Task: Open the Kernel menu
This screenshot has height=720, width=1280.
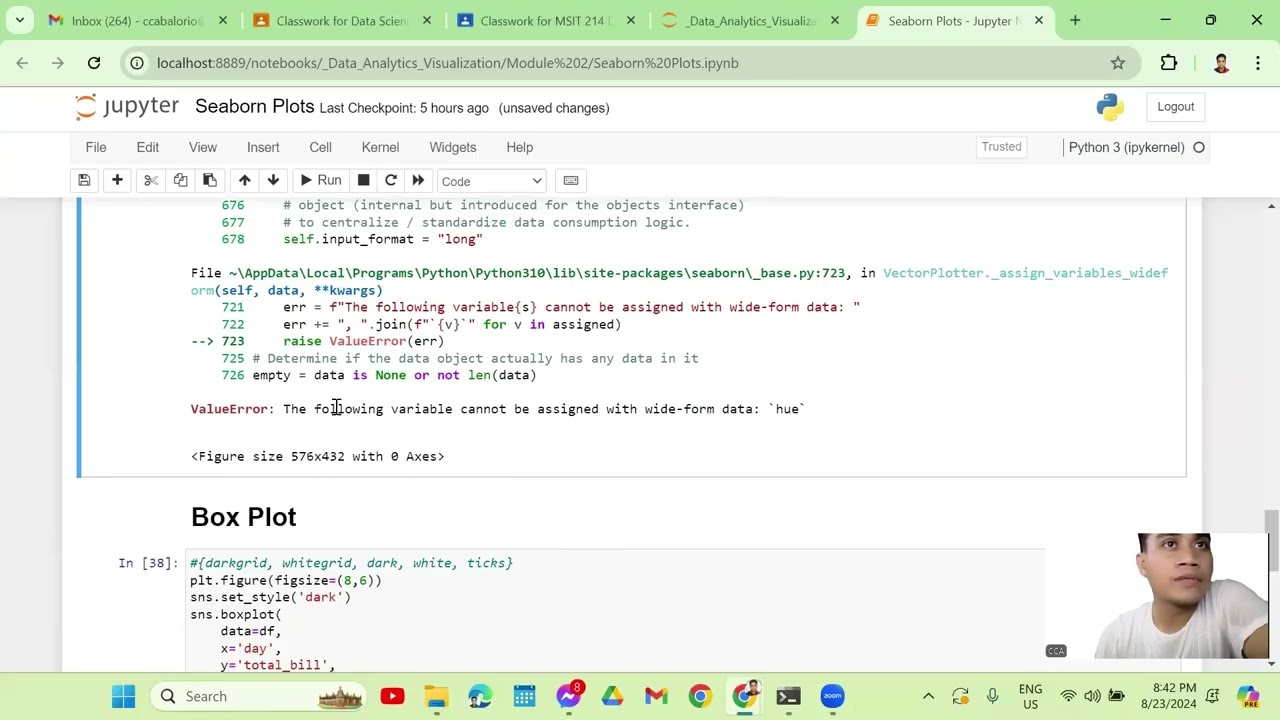Action: (x=380, y=147)
